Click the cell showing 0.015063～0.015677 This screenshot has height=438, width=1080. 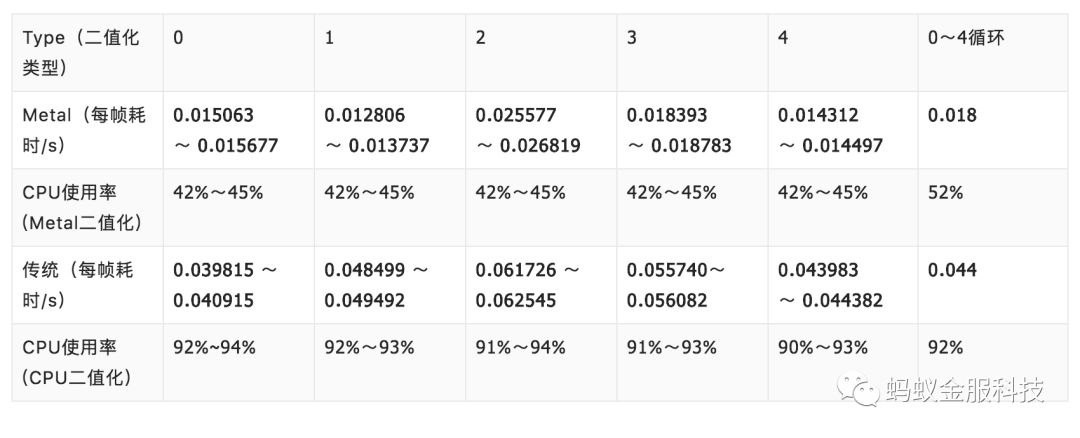click(226, 130)
